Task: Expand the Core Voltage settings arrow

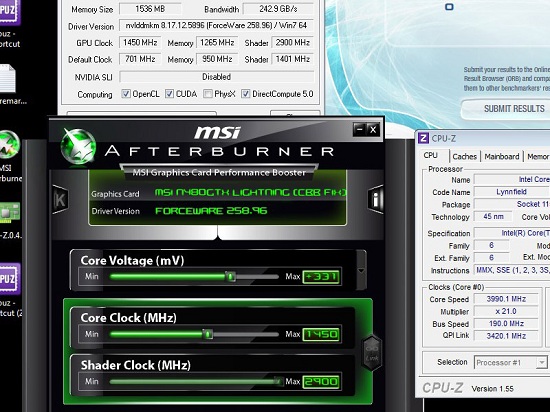Action: click(x=361, y=270)
